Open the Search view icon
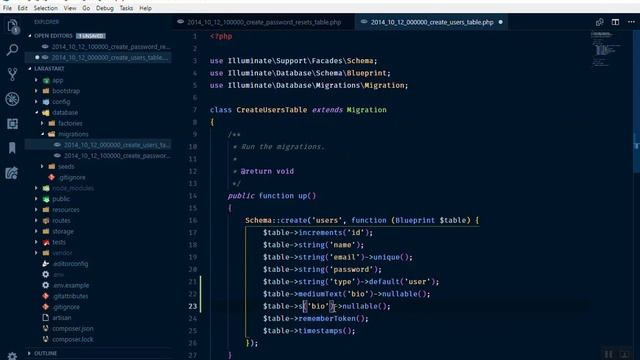640x360 pixels. [12, 50]
